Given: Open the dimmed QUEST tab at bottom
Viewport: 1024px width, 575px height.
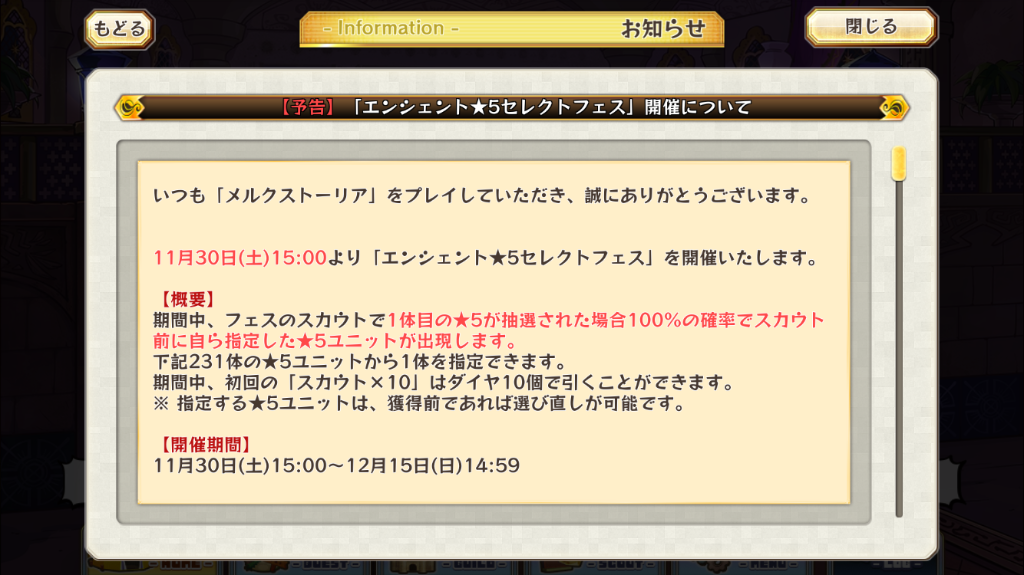Looking at the screenshot, I should [x=327, y=565].
